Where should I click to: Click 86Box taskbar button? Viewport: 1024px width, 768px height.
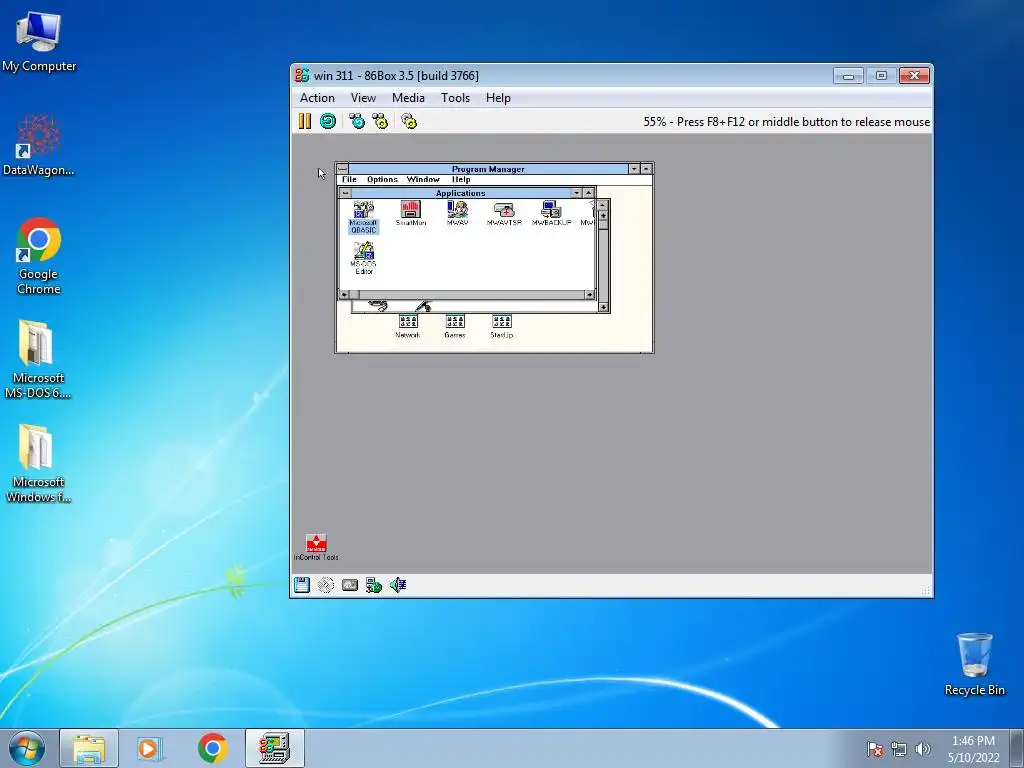click(x=274, y=748)
